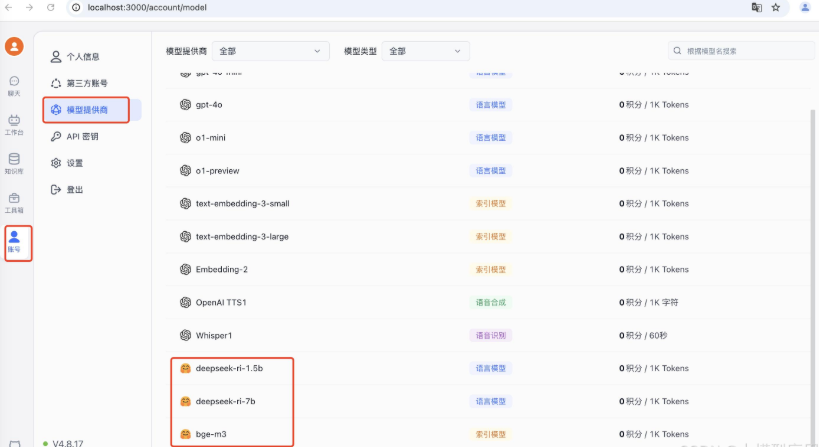Image resolution: width=819 pixels, height=447 pixels.
Task: Click emoji icon beside deepseek-ri-1.5b
Action: 185,368
